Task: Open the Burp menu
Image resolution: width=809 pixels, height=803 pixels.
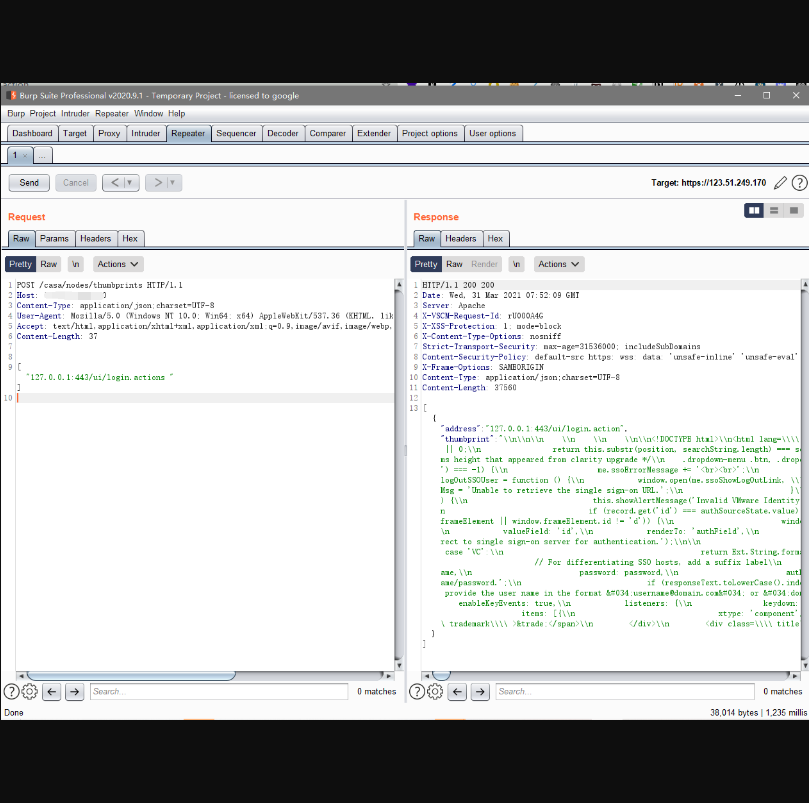Action: (16, 114)
